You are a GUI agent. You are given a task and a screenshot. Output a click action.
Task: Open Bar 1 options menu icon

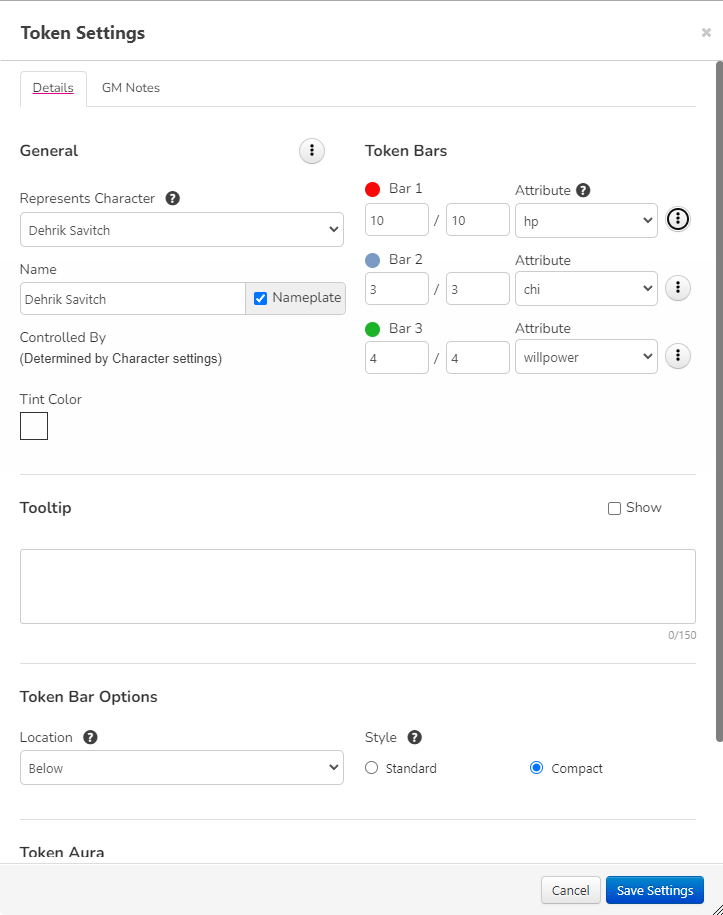(x=678, y=219)
